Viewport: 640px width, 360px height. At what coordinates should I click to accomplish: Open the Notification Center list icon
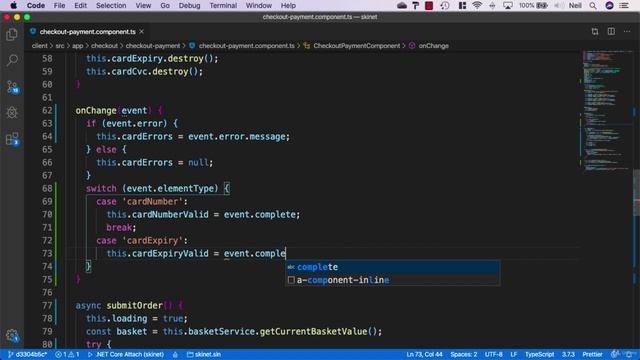pos(624,5)
